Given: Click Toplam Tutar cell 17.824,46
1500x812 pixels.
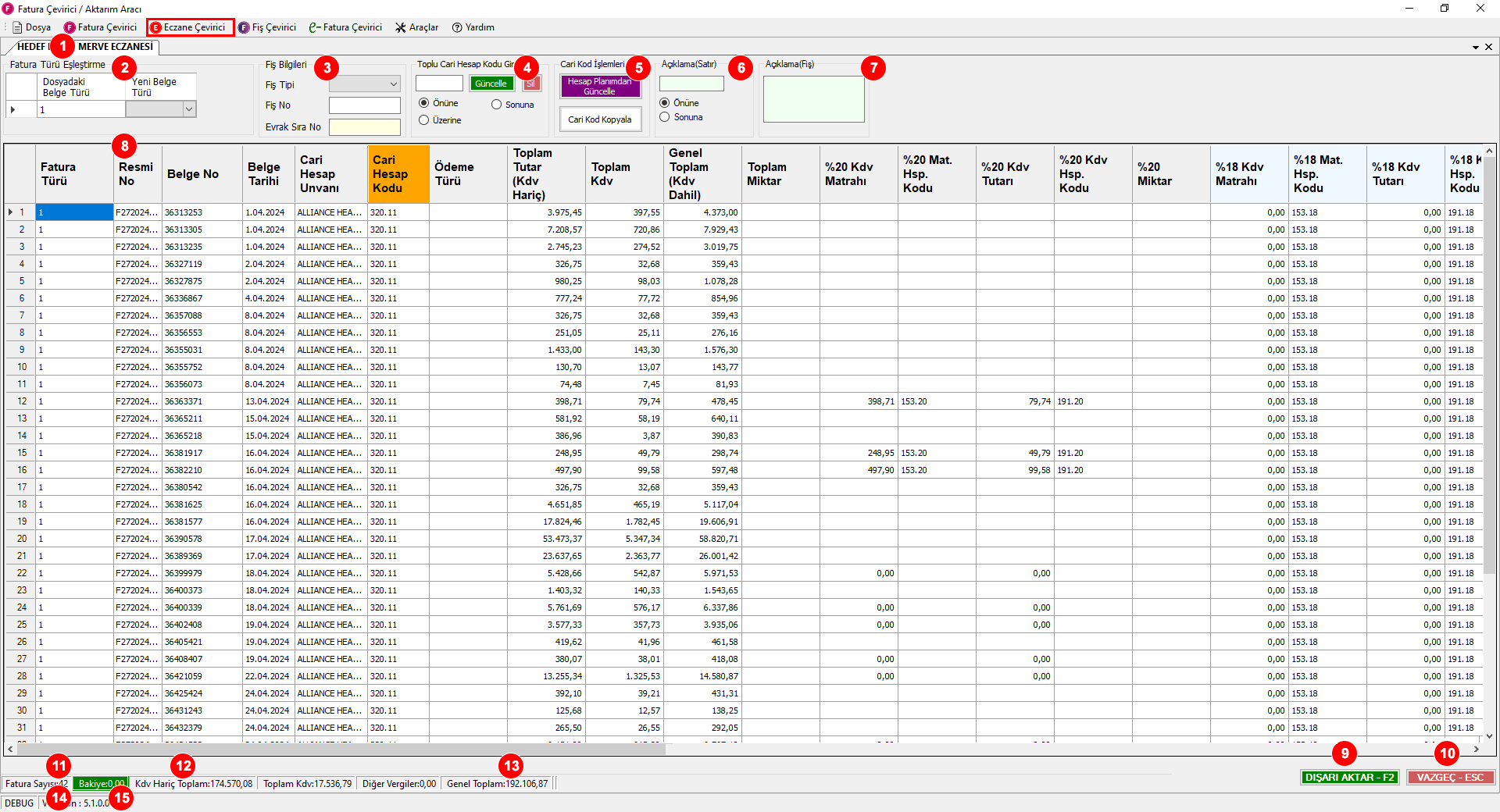Looking at the screenshot, I should pyautogui.click(x=546, y=522).
